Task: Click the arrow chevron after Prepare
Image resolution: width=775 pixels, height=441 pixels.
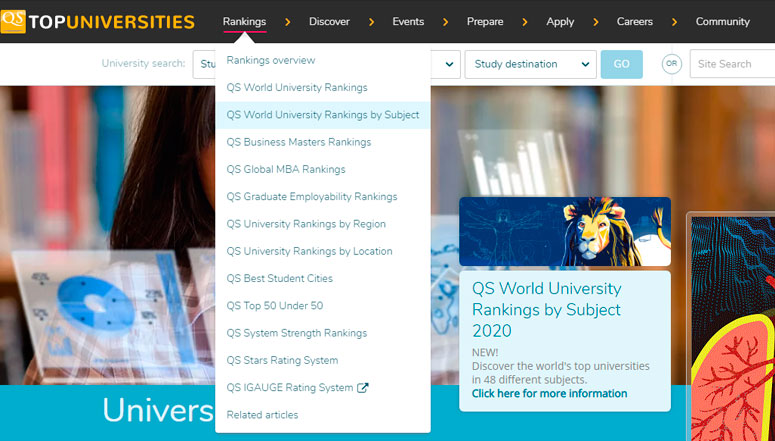Action: coord(524,22)
